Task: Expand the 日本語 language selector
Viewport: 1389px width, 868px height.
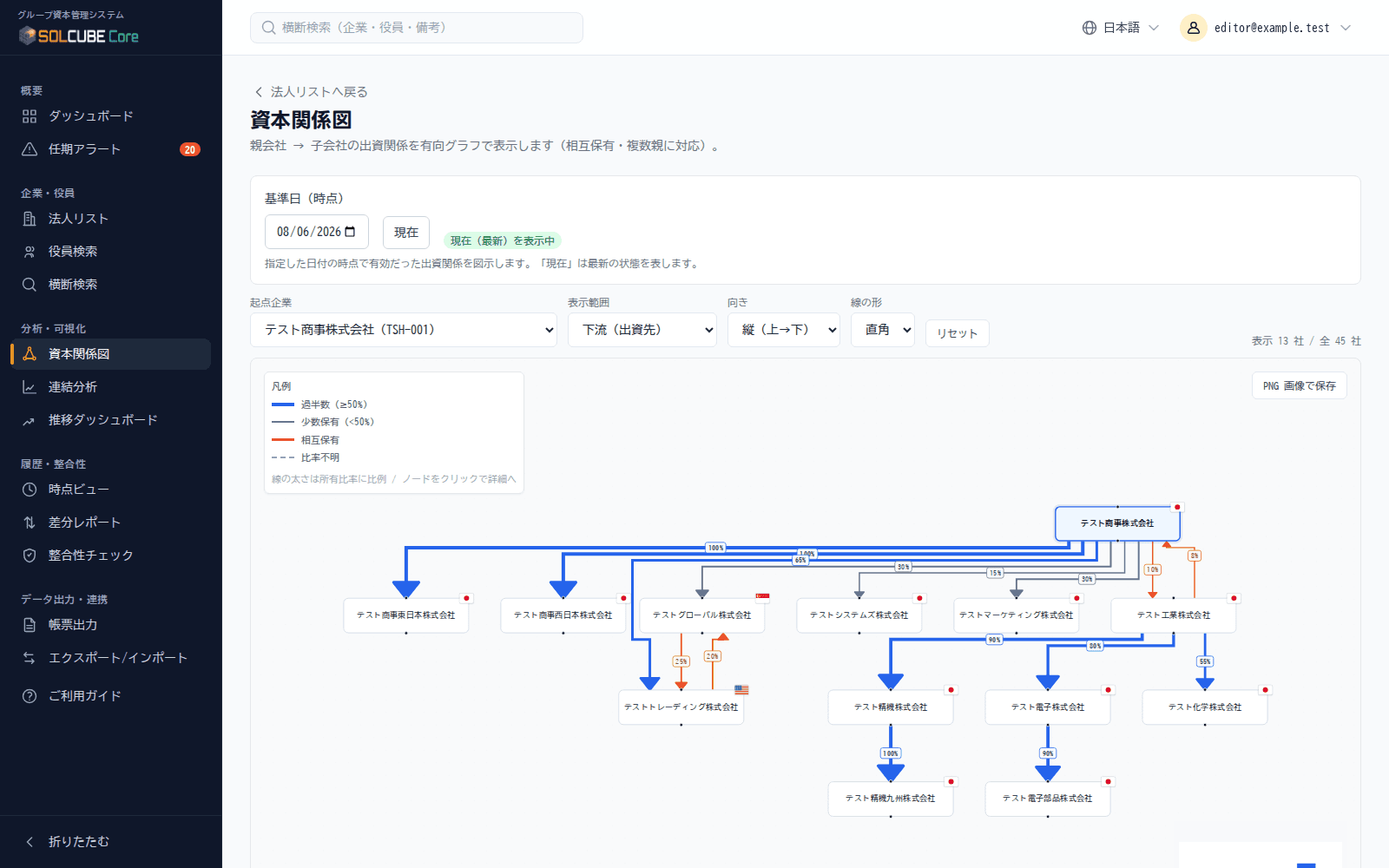Action: [1121, 28]
